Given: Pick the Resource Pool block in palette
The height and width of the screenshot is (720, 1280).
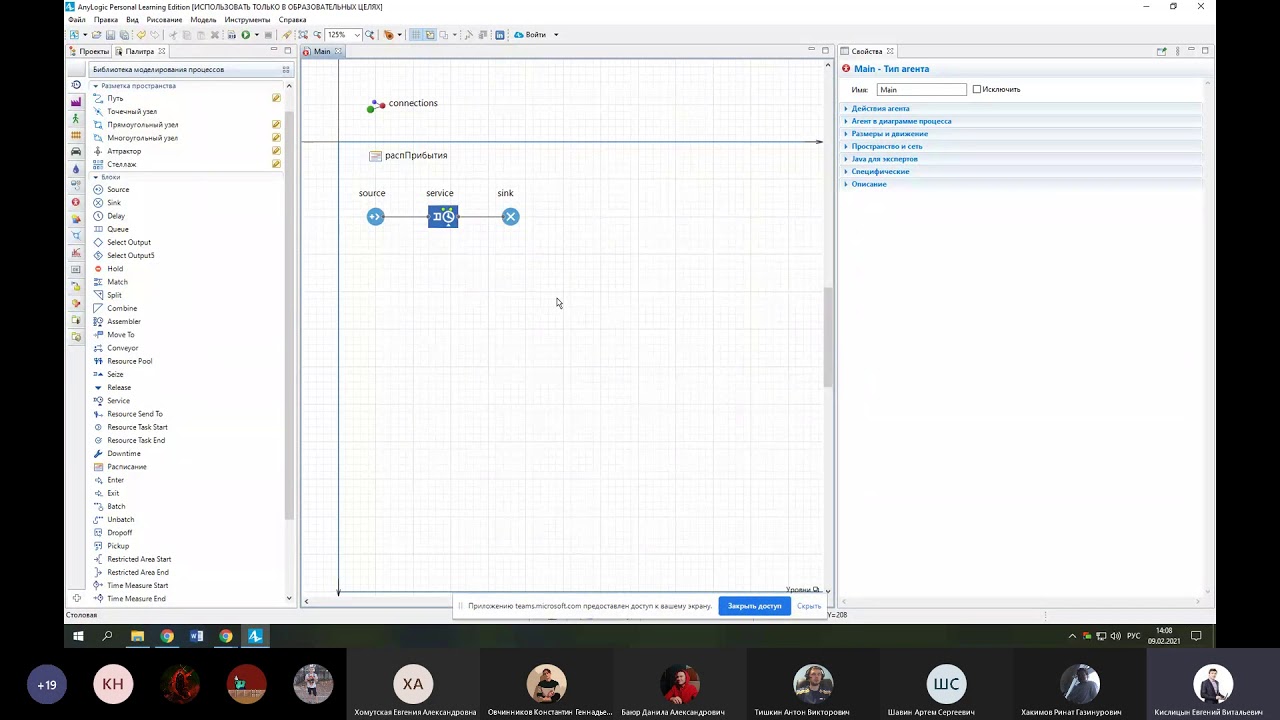Looking at the screenshot, I should [x=122, y=361].
